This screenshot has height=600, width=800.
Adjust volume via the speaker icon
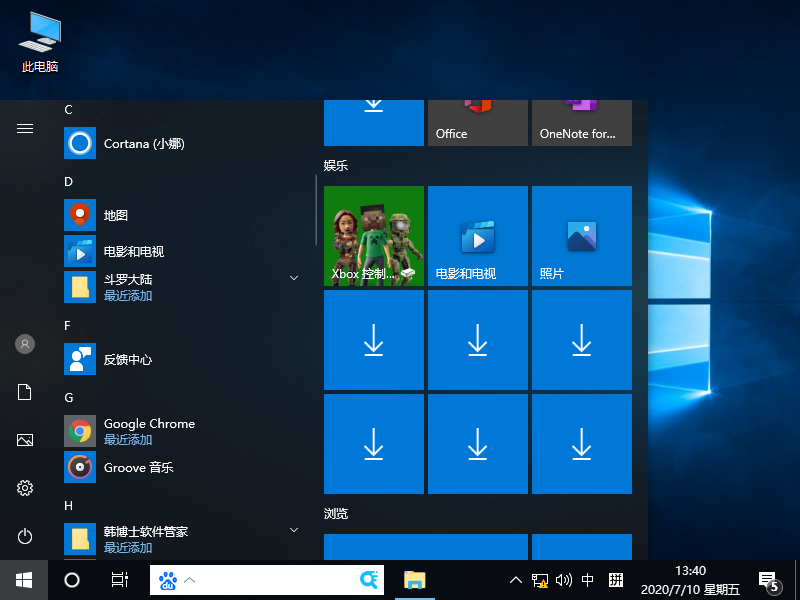coord(563,580)
